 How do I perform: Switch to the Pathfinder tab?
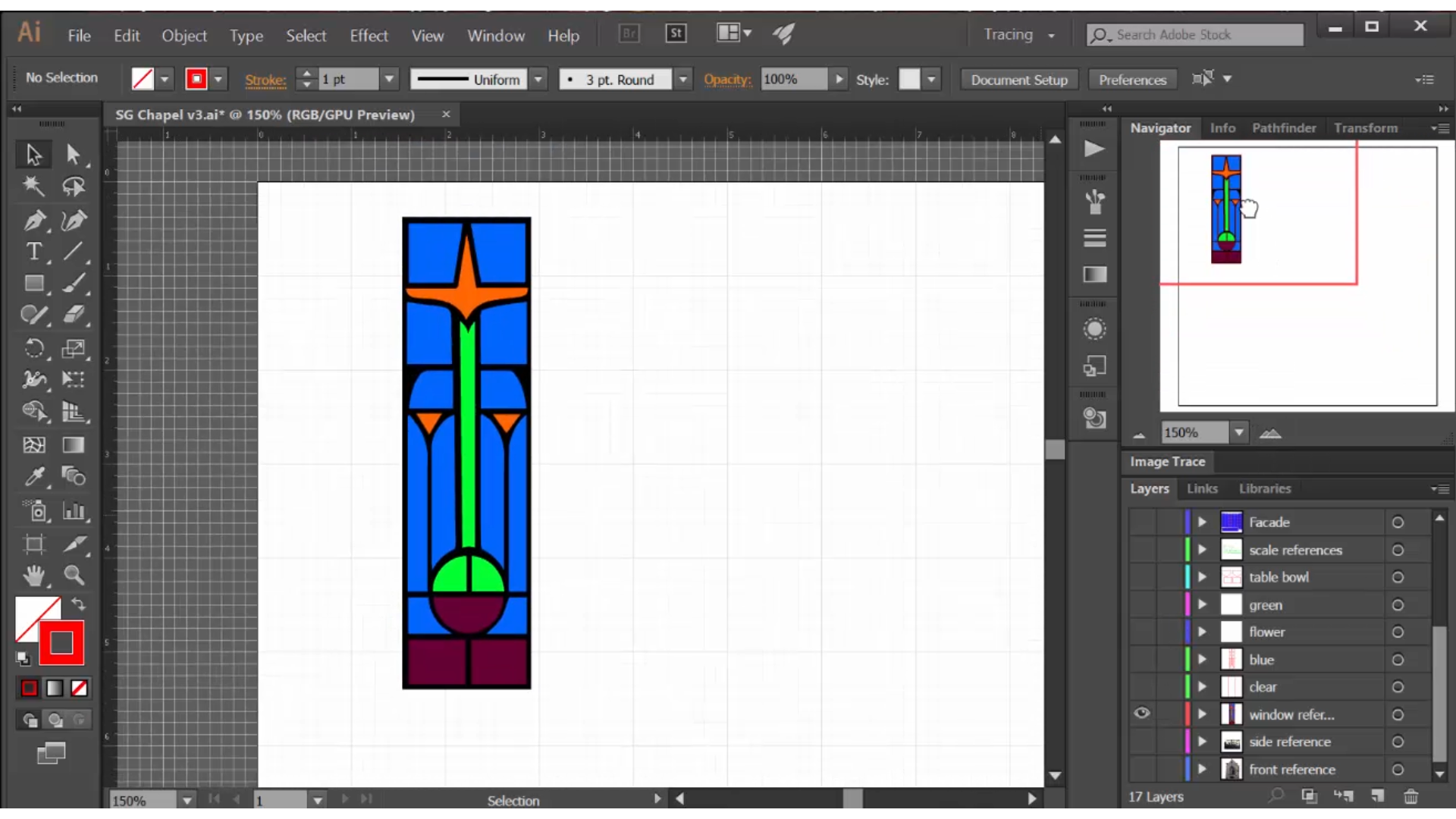point(1284,128)
